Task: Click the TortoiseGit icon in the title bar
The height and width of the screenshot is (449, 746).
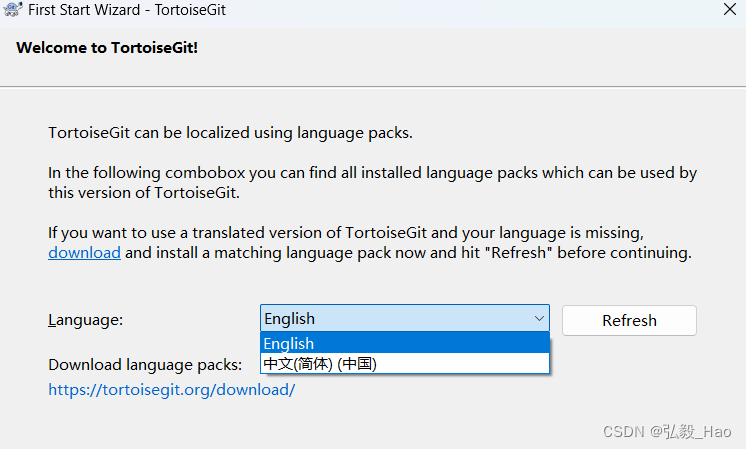Action: [14, 10]
